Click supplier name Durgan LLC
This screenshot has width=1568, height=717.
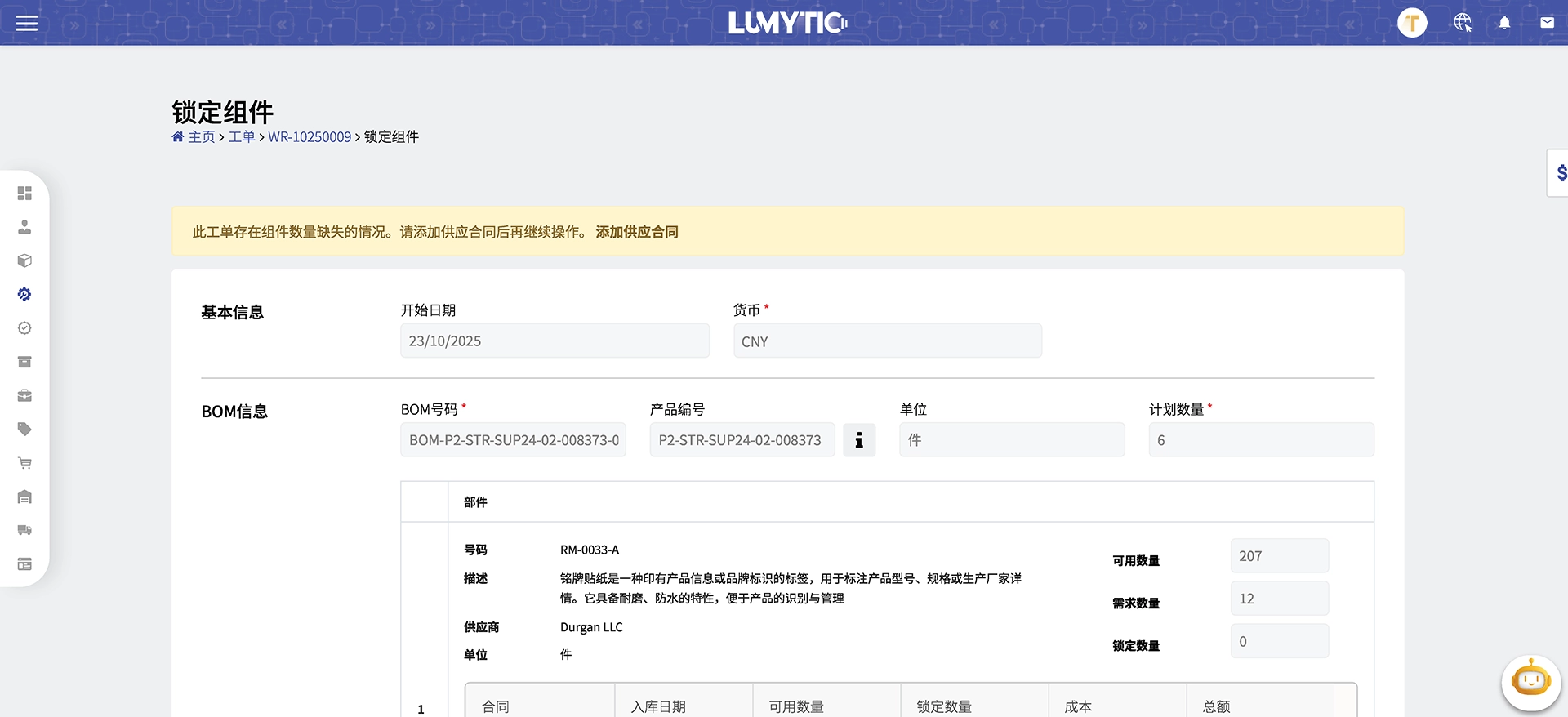(591, 627)
